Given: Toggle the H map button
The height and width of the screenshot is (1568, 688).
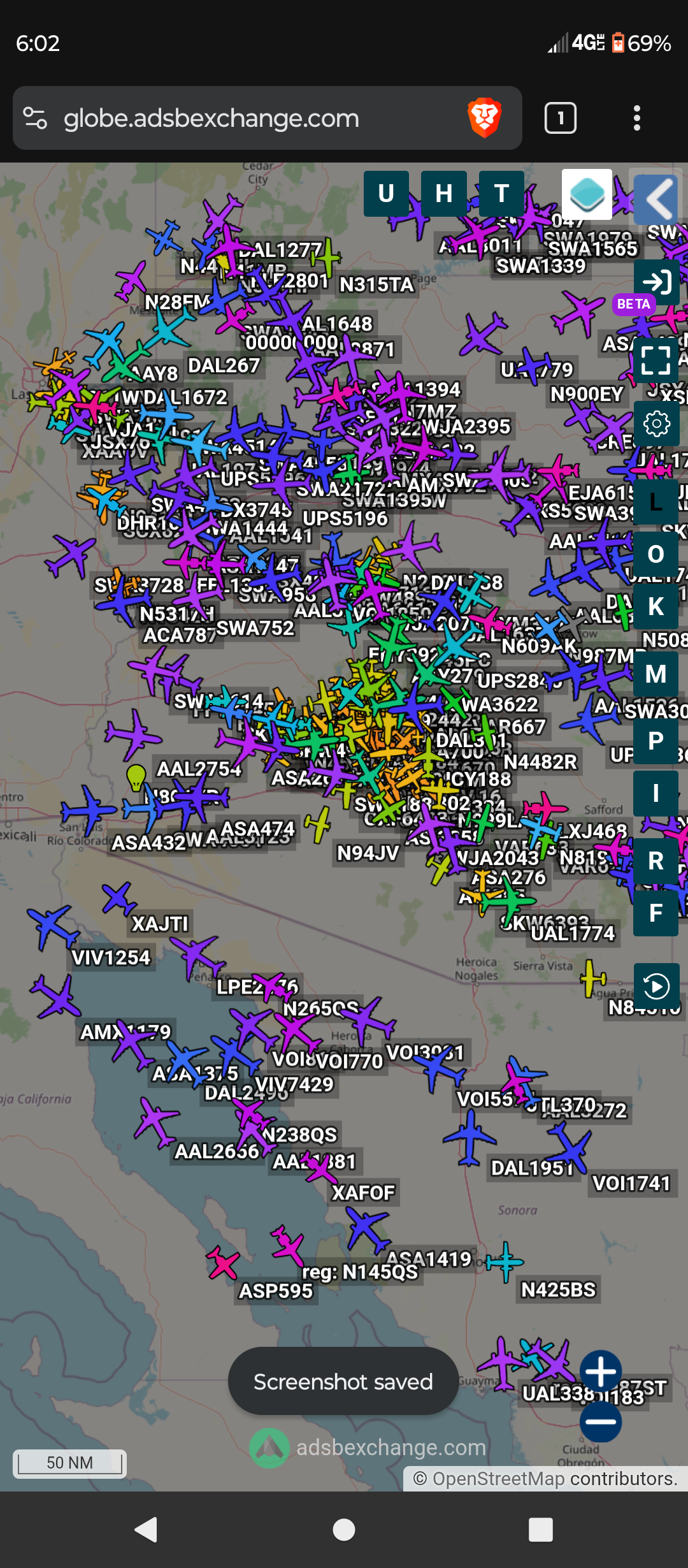Looking at the screenshot, I should tap(444, 194).
